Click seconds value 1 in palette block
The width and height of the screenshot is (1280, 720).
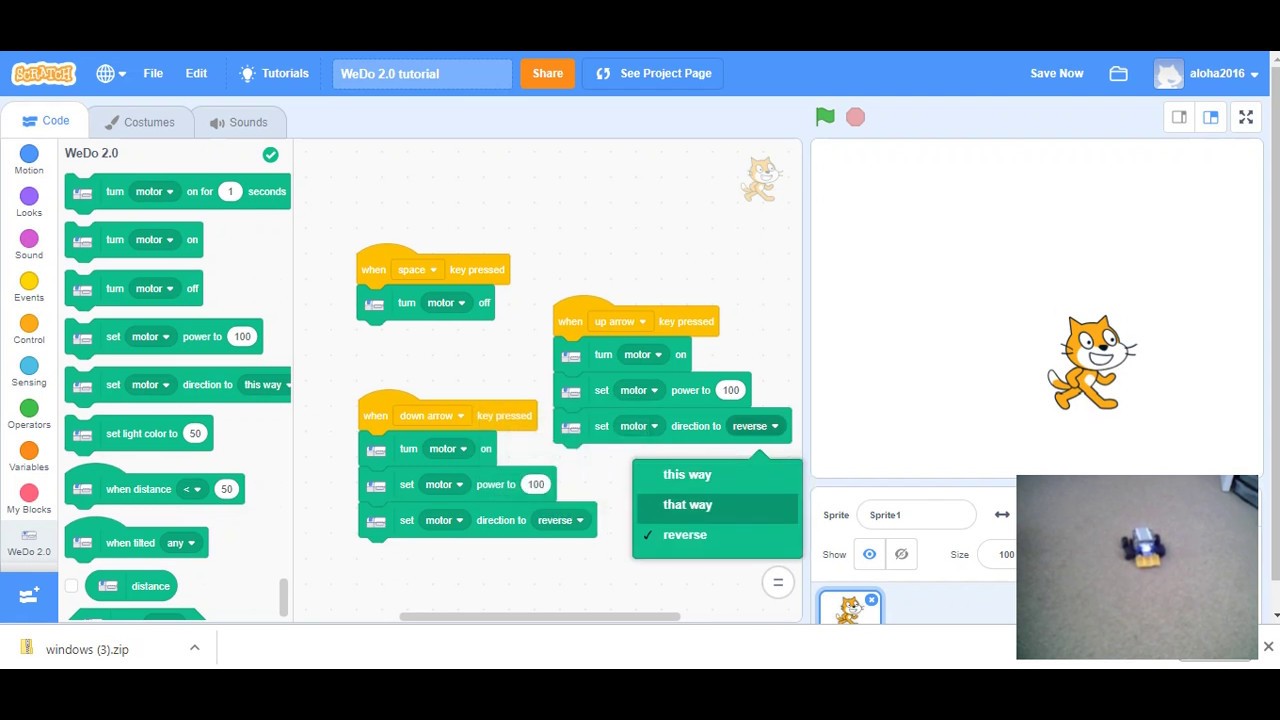tap(230, 191)
